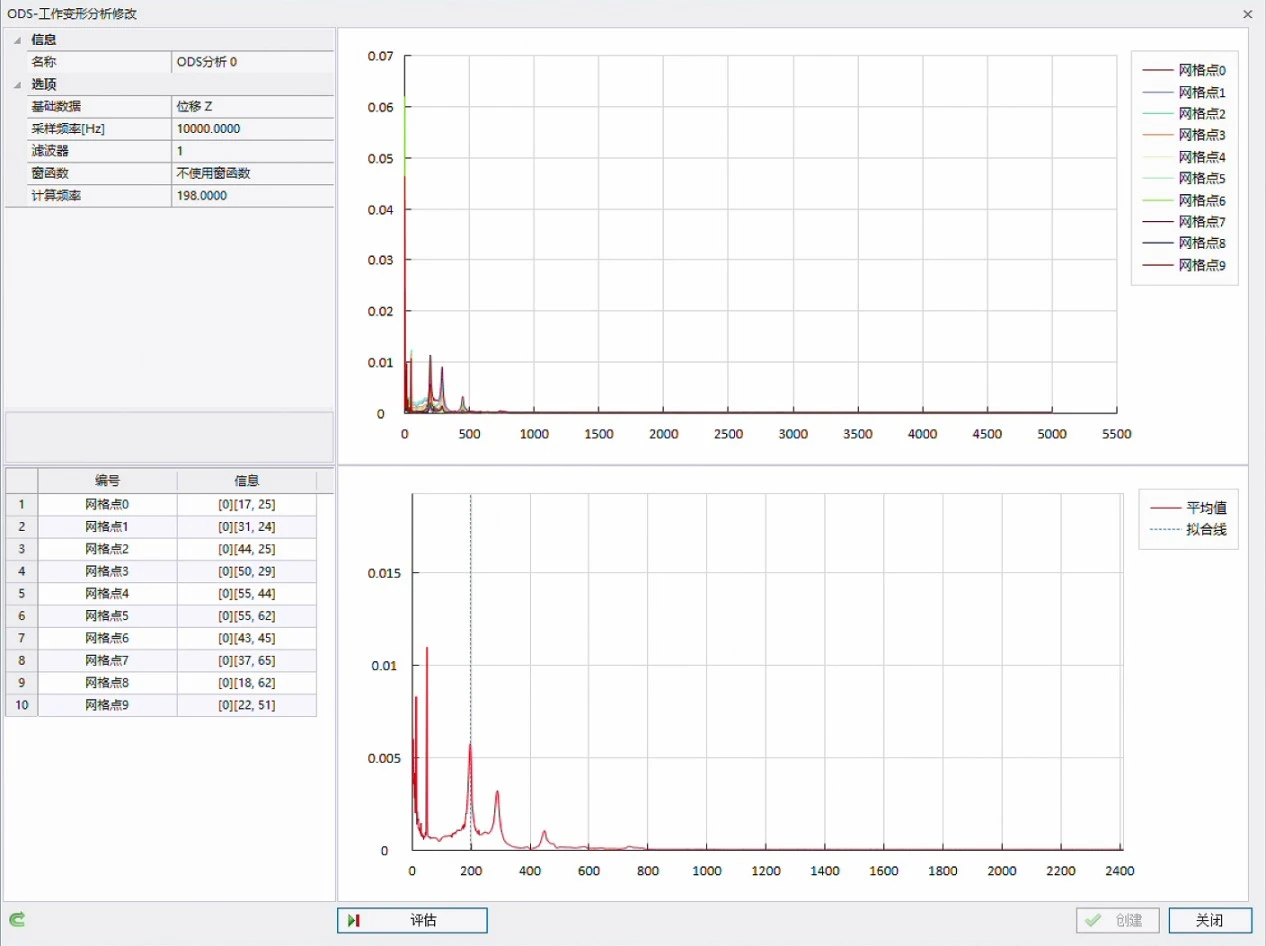
Task: Click the 滤波器 value field
Action: [x=252, y=151]
